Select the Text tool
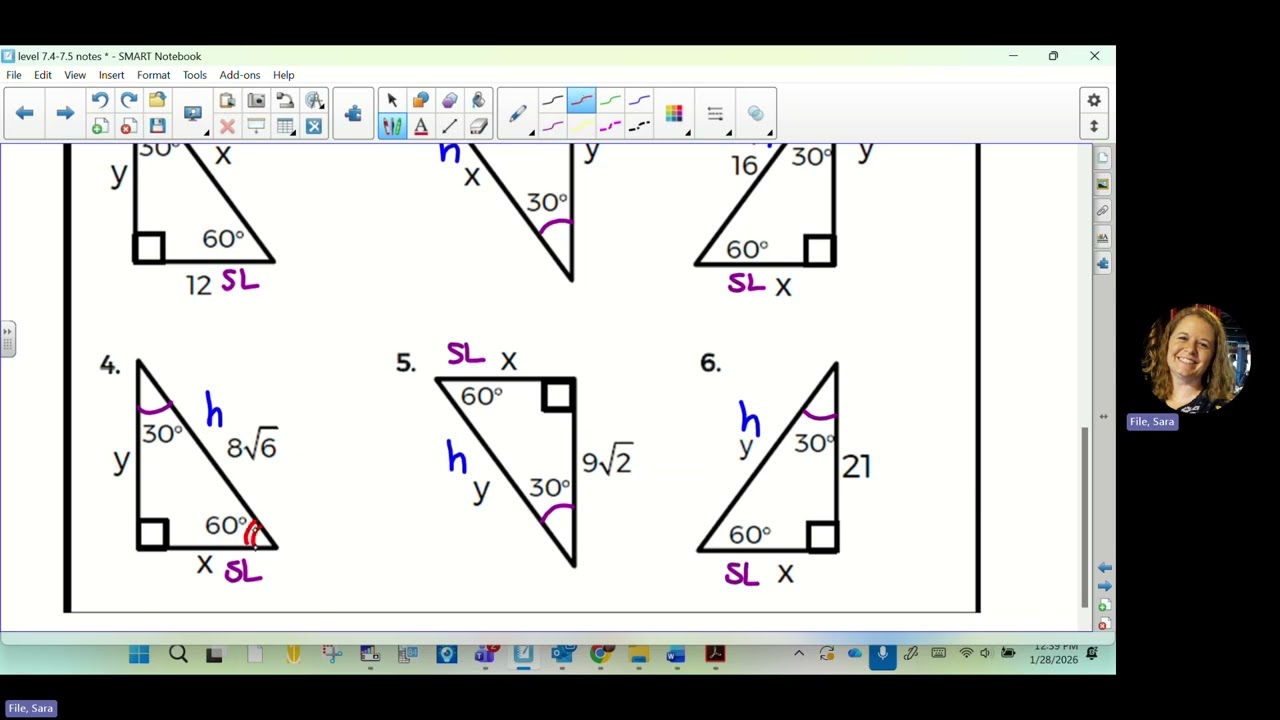The height and width of the screenshot is (720, 1280). point(421,127)
